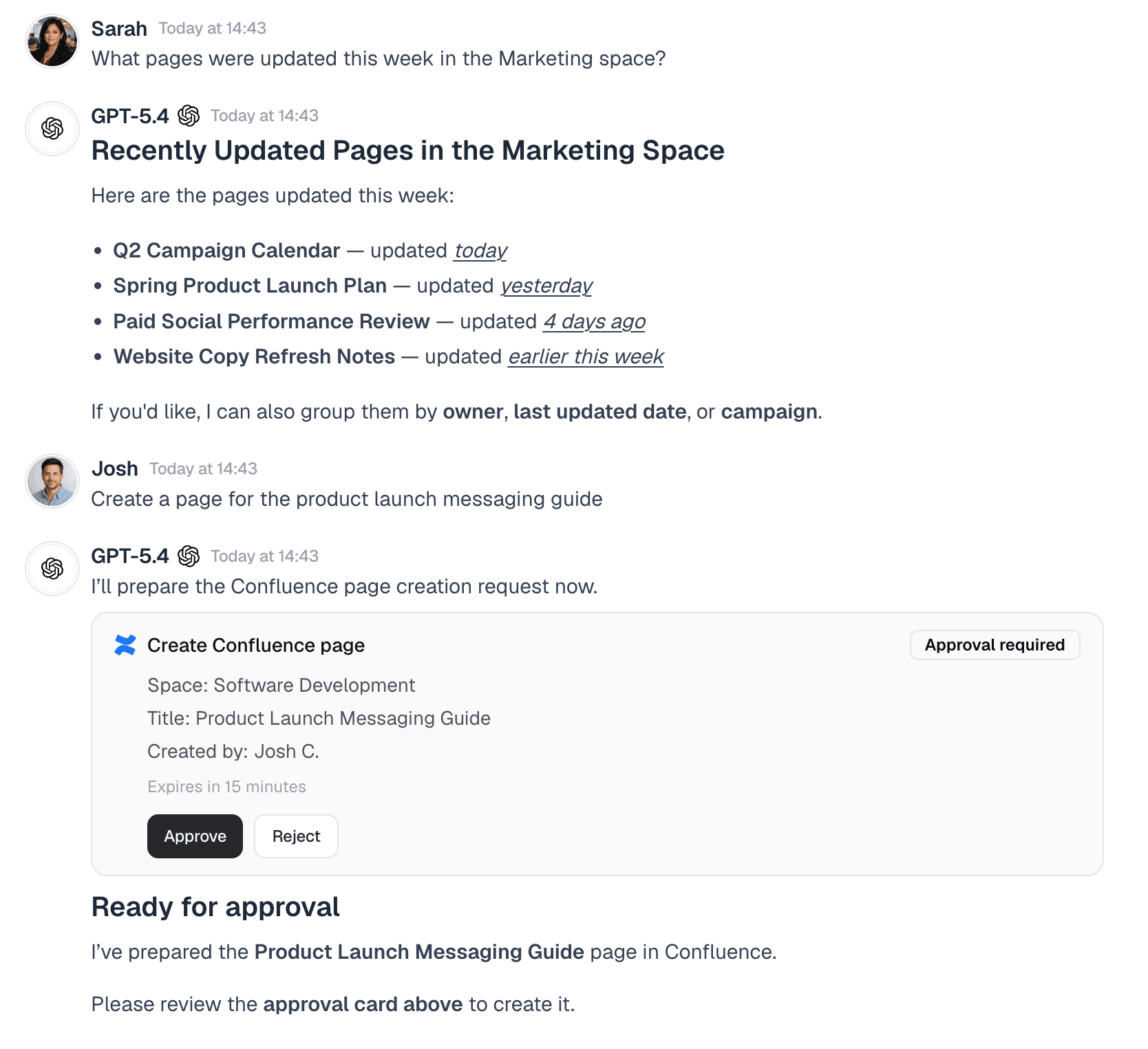Open the "today" link for Q2 Campaign Calendar

480,251
